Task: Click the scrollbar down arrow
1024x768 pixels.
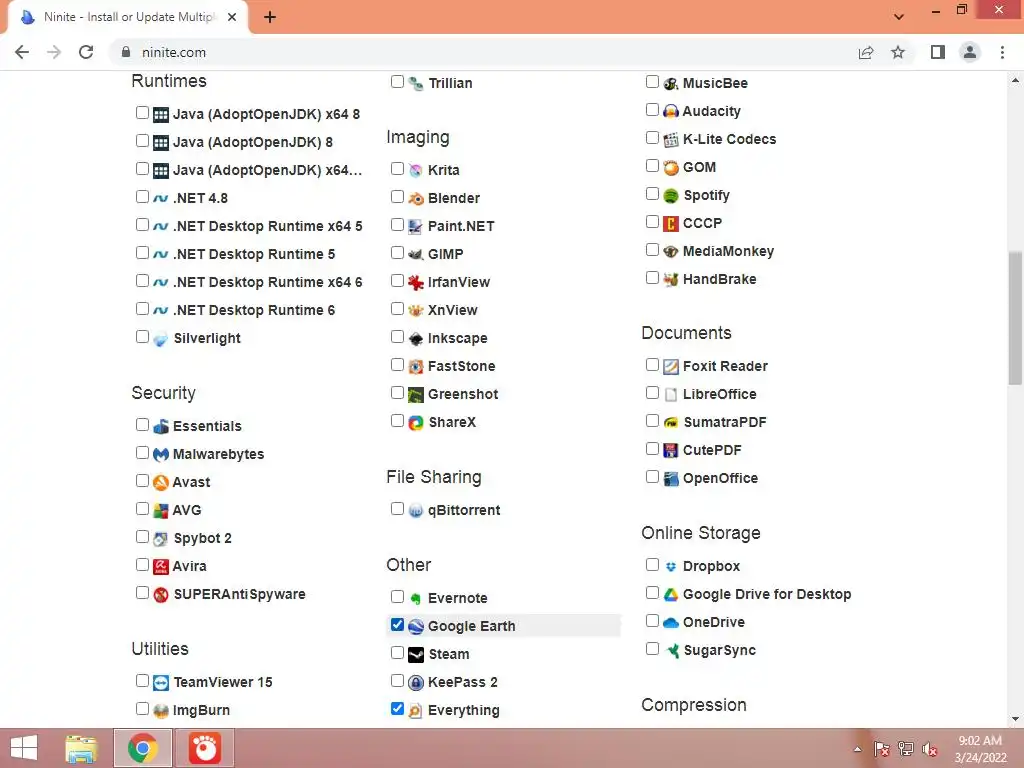Action: [x=1015, y=719]
